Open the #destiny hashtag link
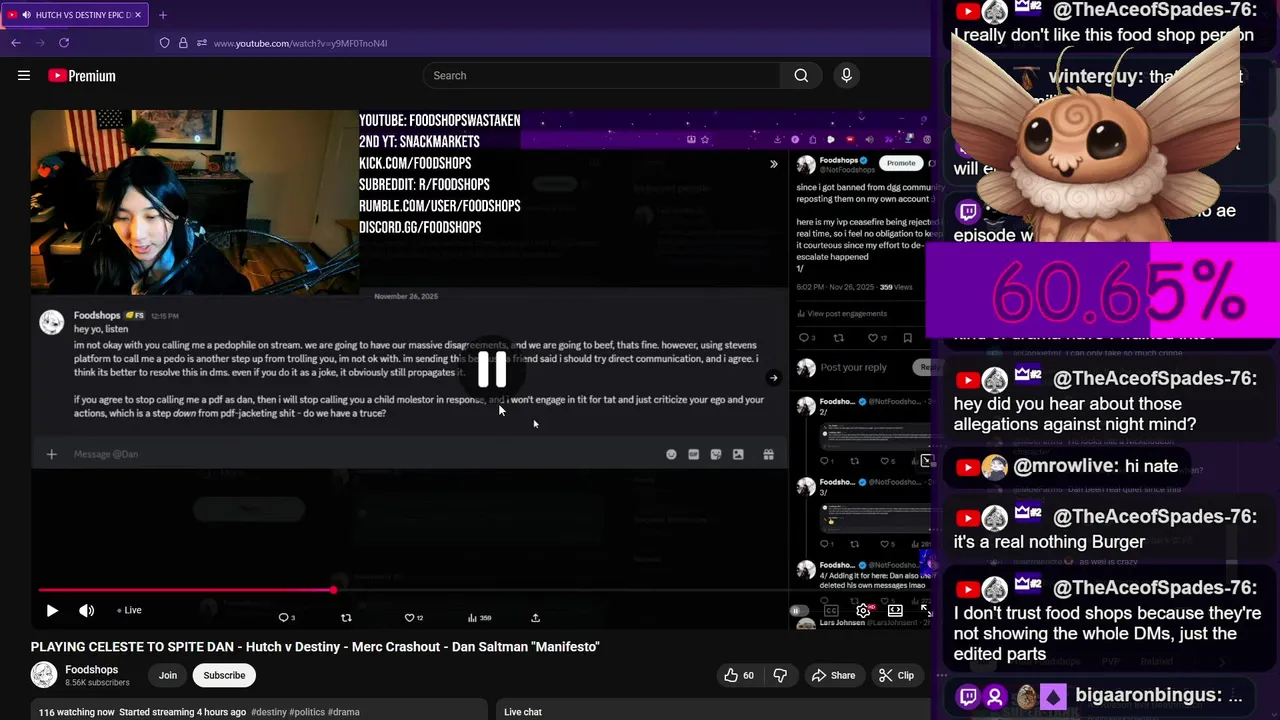Viewport: 1280px width, 720px height. coord(268,712)
